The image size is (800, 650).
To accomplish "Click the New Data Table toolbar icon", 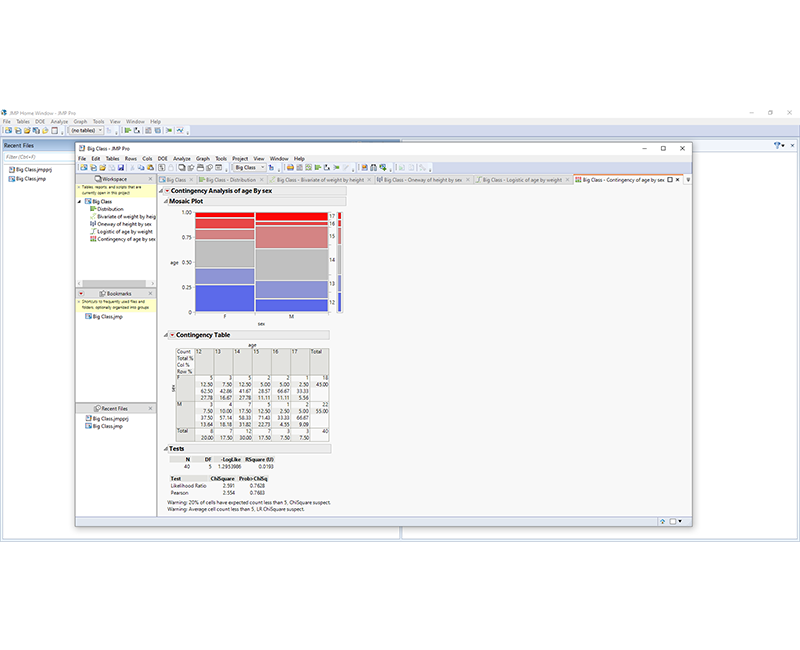I will (83, 168).
